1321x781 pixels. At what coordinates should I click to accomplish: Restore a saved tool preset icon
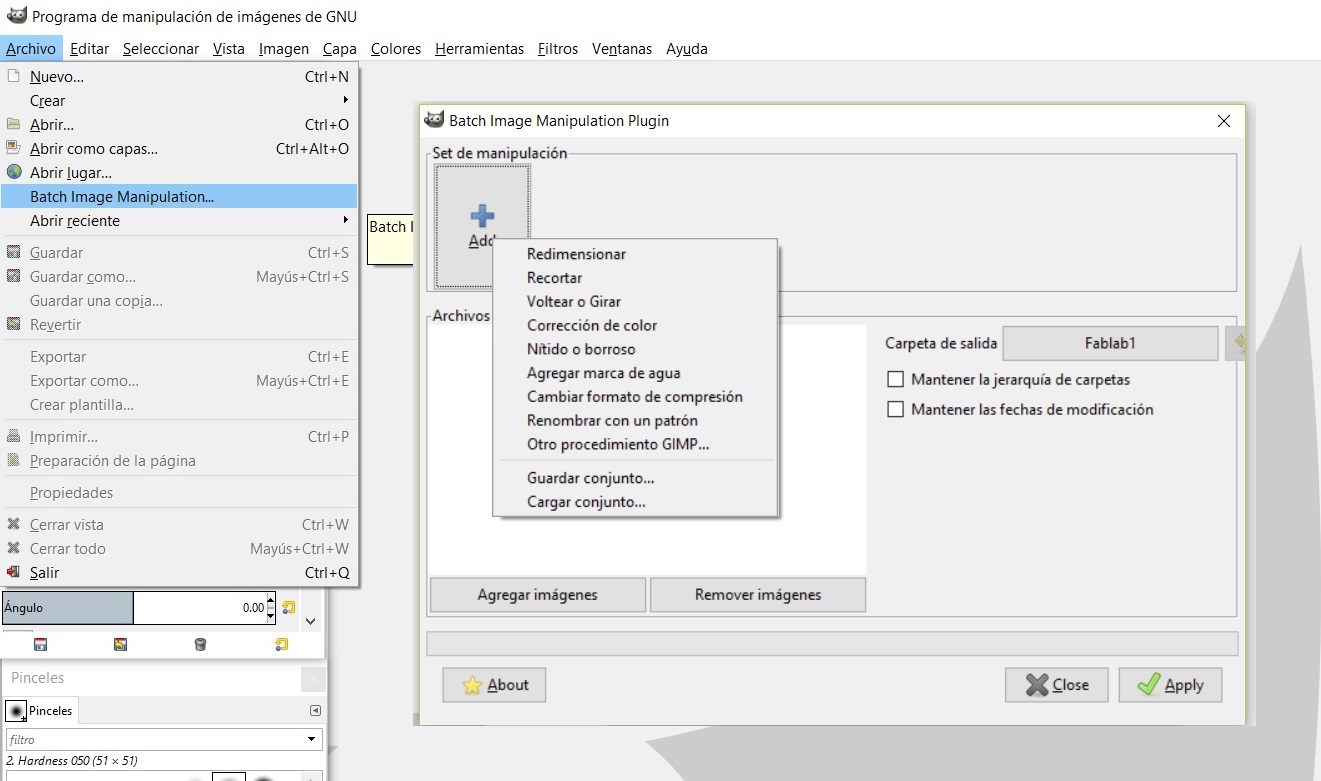coord(120,645)
